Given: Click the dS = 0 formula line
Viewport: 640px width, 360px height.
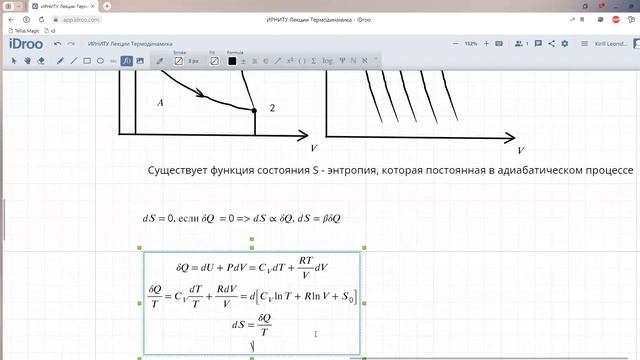Looking at the screenshot, I should (x=242, y=218).
